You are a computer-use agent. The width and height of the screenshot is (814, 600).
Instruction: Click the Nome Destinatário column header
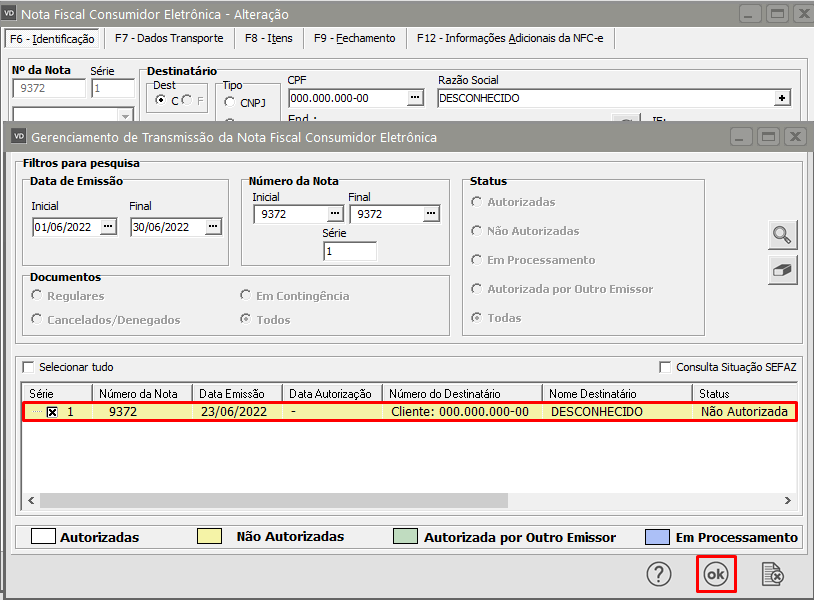click(x=592, y=394)
